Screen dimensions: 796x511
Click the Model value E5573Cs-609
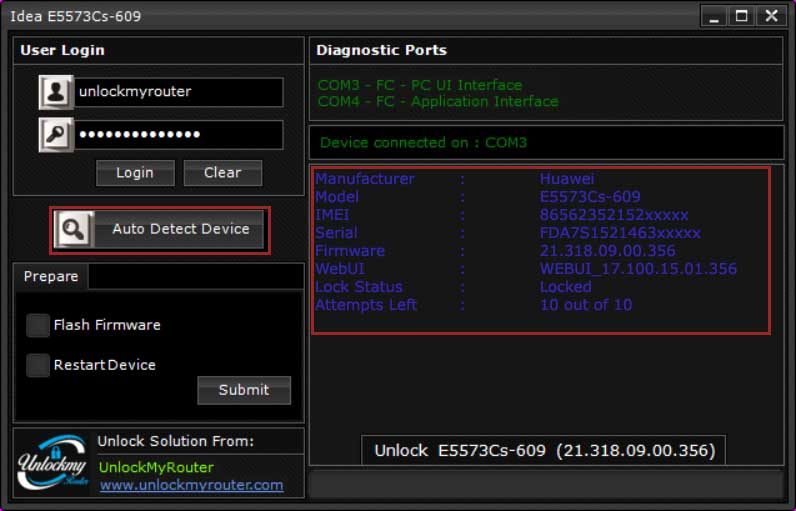(590, 197)
